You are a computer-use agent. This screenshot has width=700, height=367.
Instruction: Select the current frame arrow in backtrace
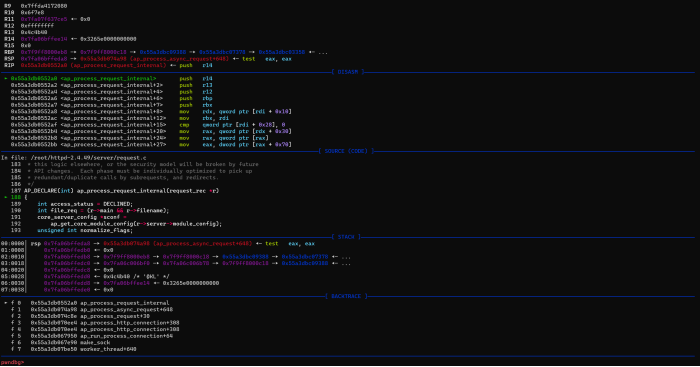tap(6, 303)
